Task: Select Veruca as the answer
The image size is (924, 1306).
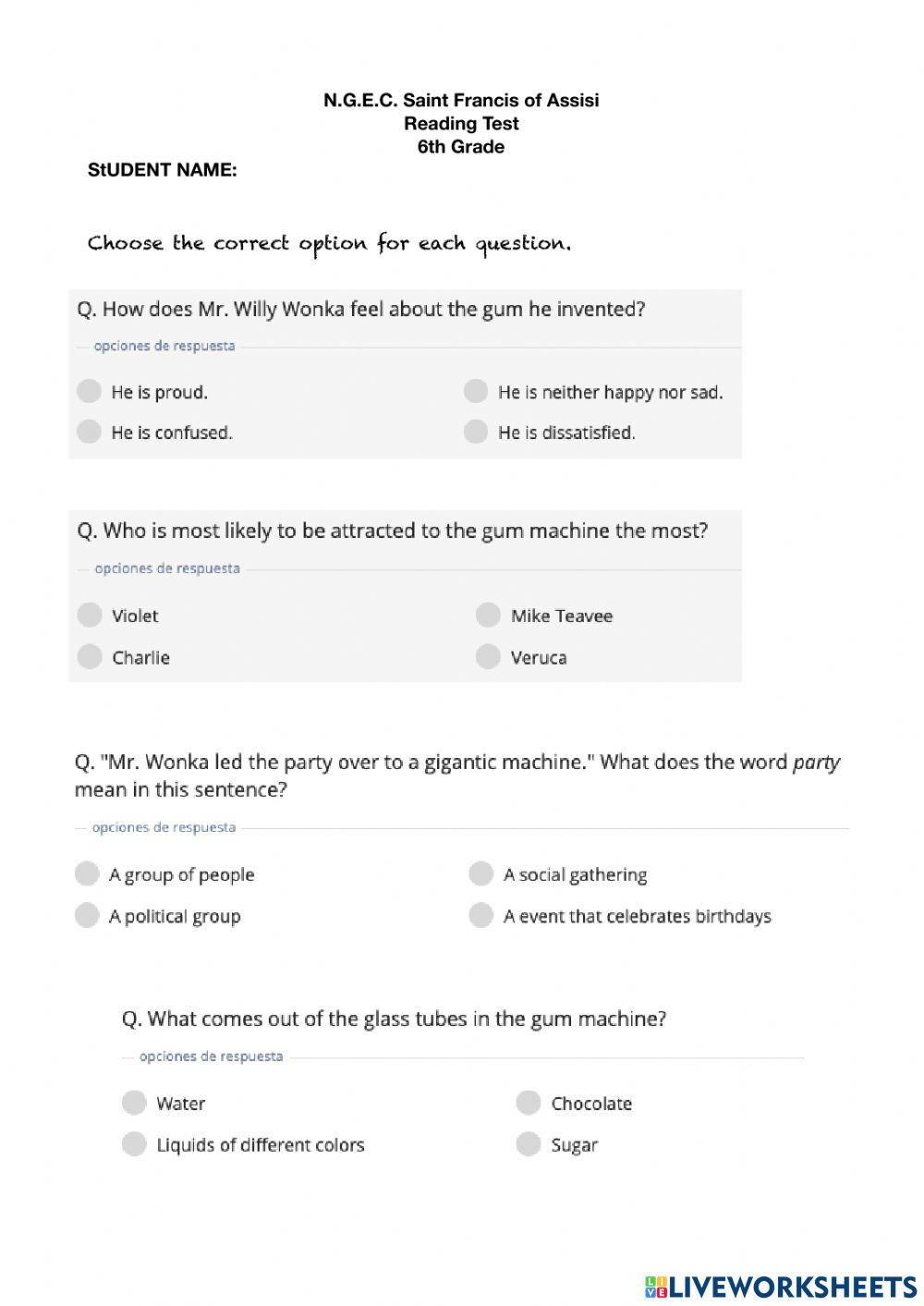Action: pos(488,656)
